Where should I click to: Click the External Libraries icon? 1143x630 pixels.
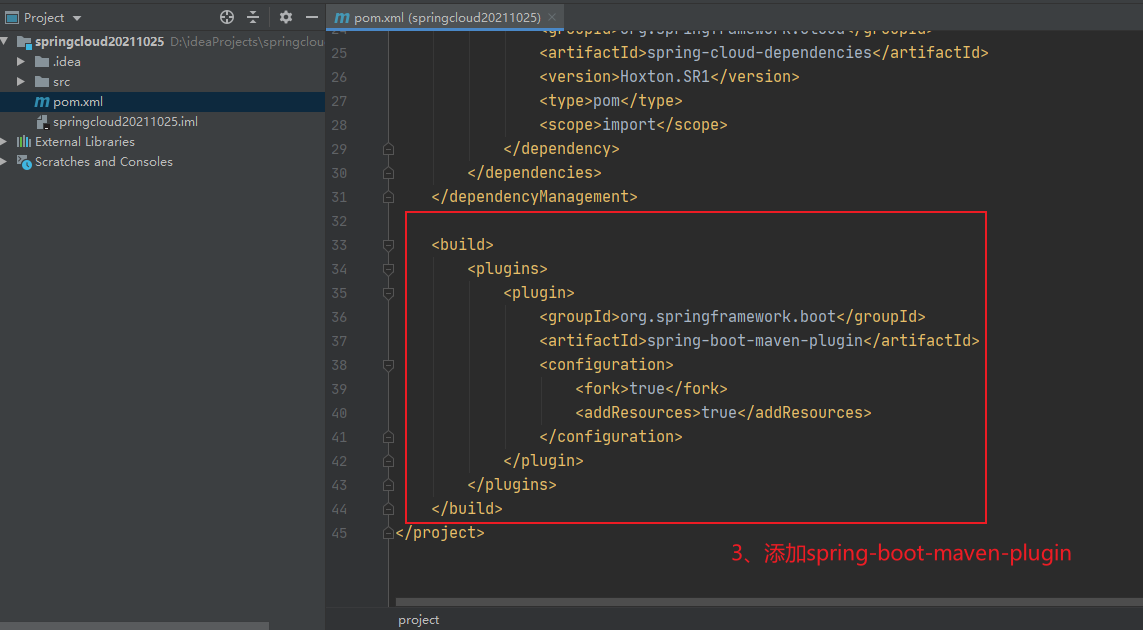coord(24,141)
